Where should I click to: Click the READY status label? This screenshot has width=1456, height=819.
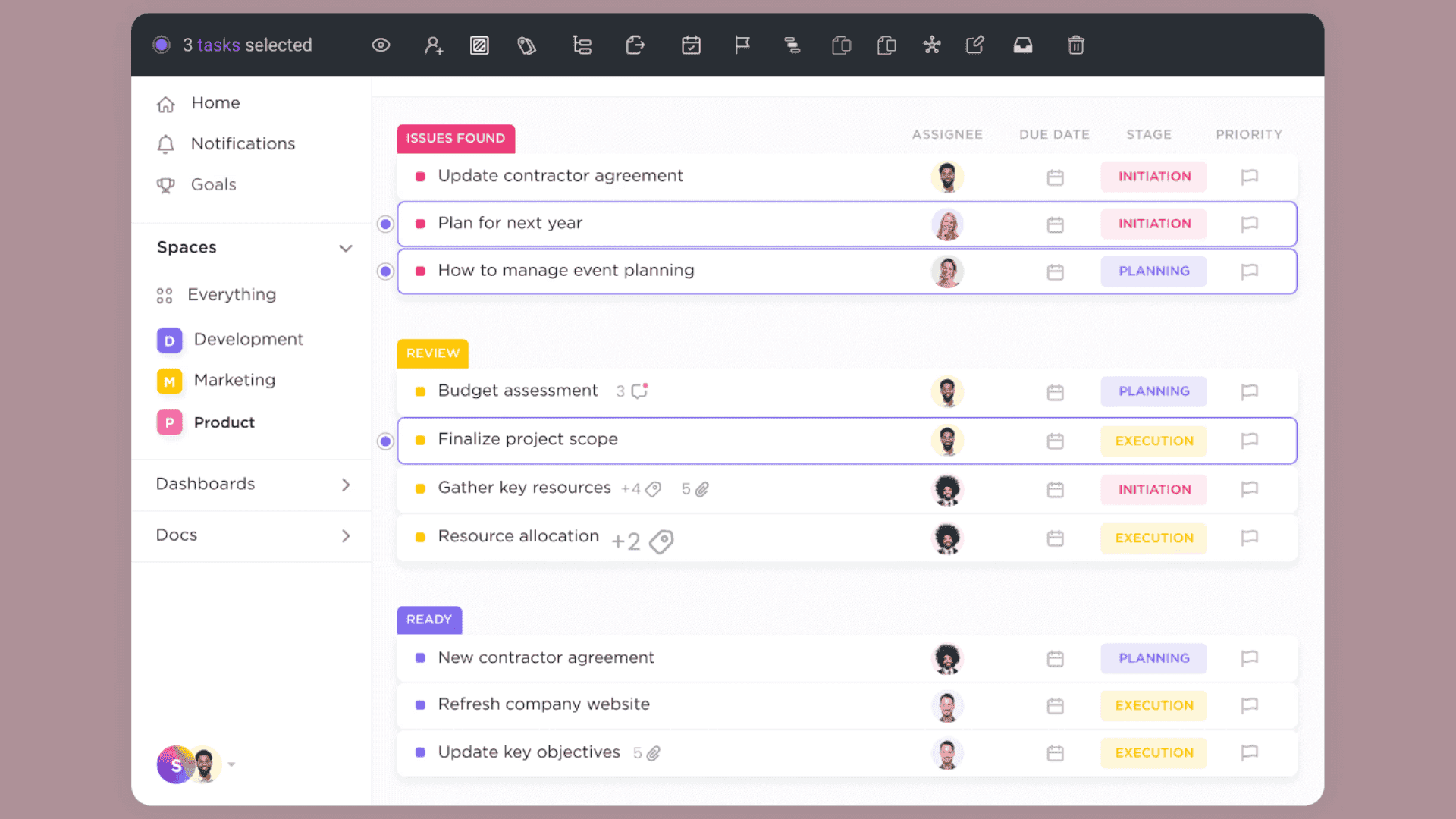[429, 620]
